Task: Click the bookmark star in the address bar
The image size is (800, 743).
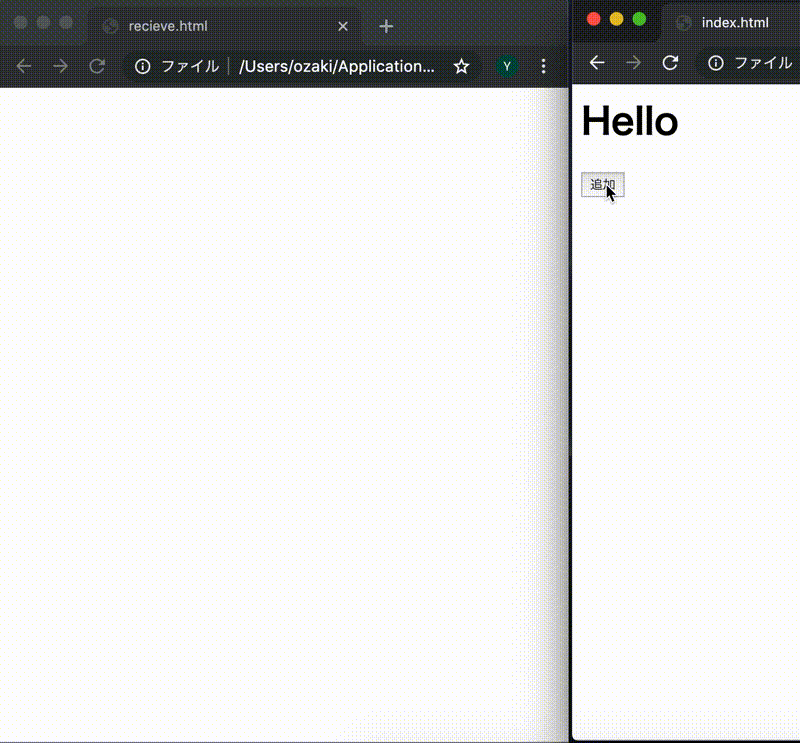Action: tap(461, 66)
